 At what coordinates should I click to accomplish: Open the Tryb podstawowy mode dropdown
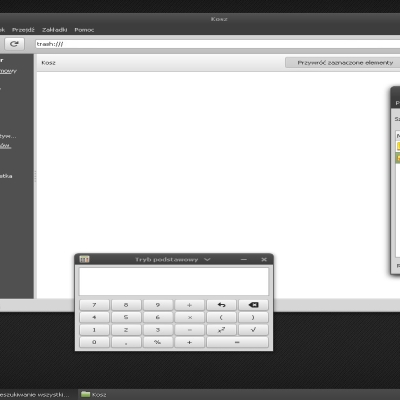pos(173,259)
